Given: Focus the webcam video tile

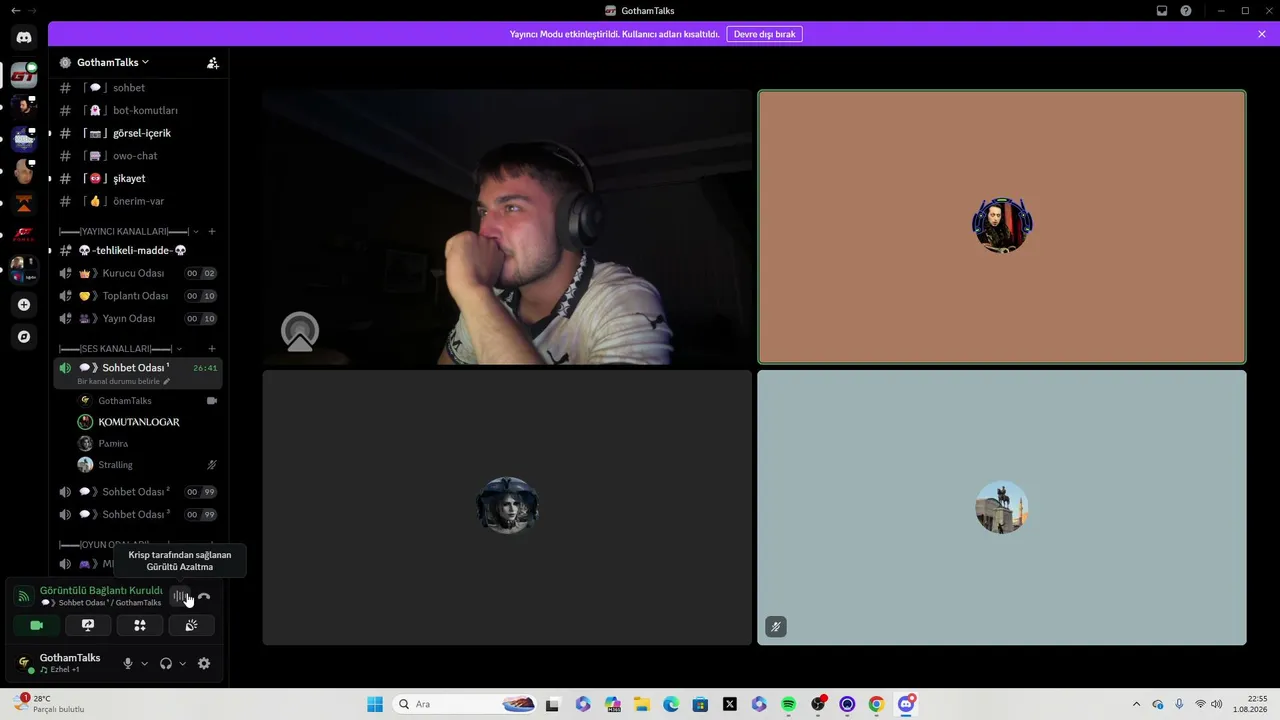Looking at the screenshot, I should 507,228.
